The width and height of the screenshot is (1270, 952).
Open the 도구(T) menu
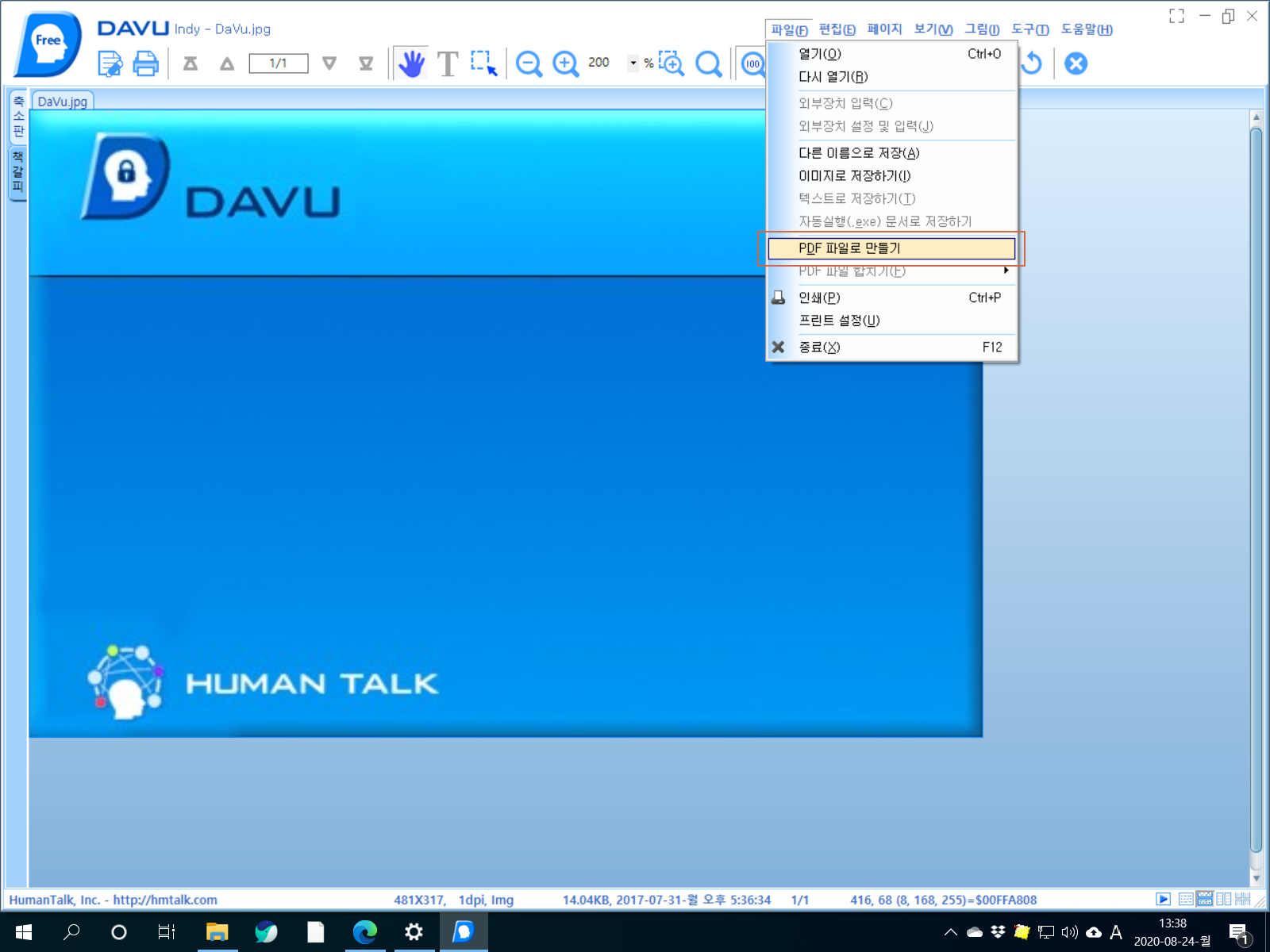click(1030, 29)
